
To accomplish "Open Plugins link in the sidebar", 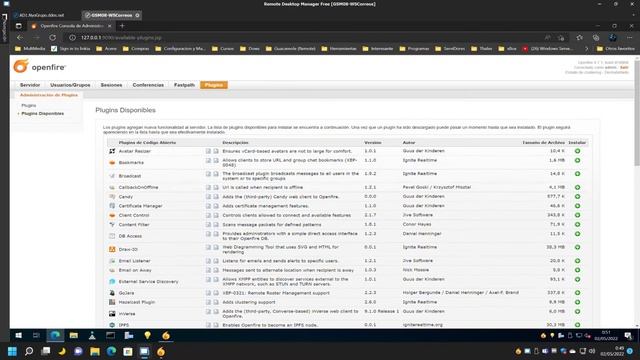I will [x=29, y=105].
